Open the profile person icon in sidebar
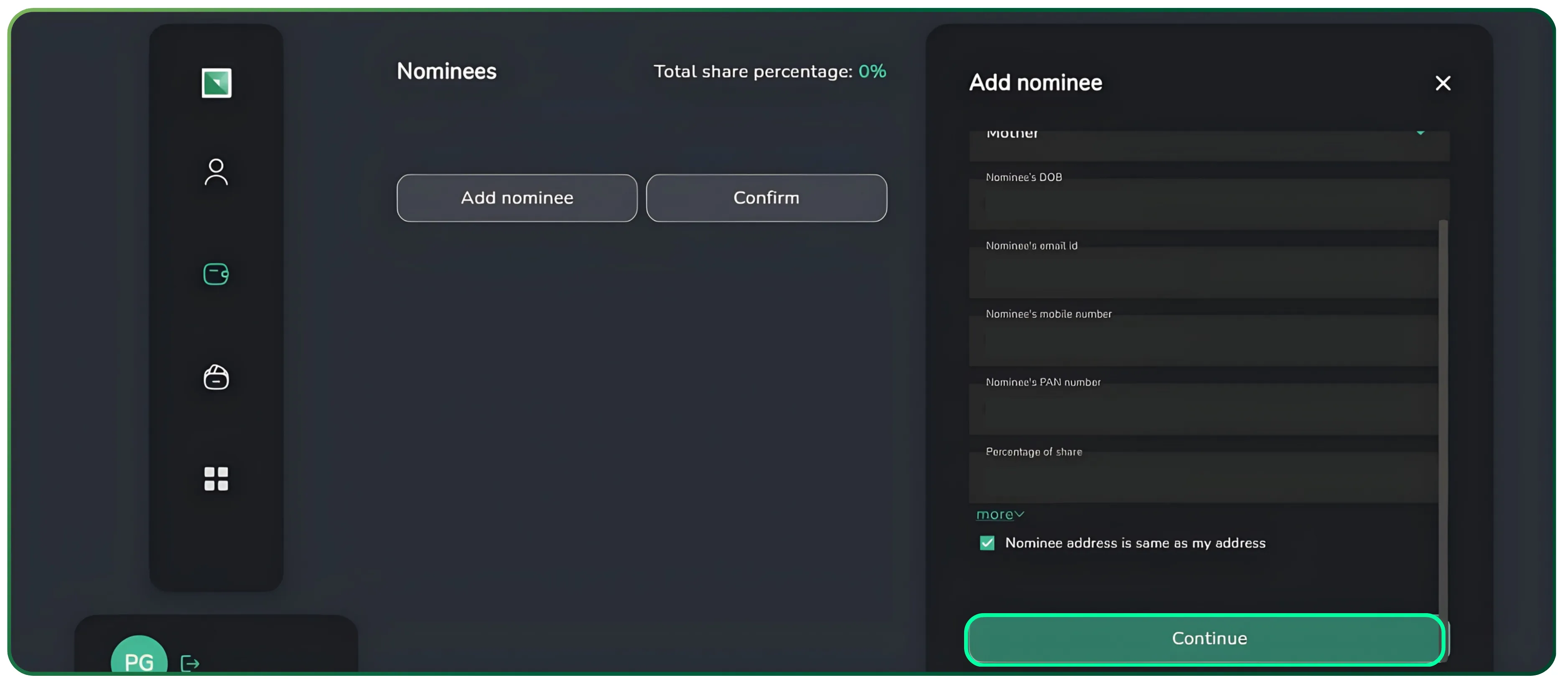 click(216, 172)
